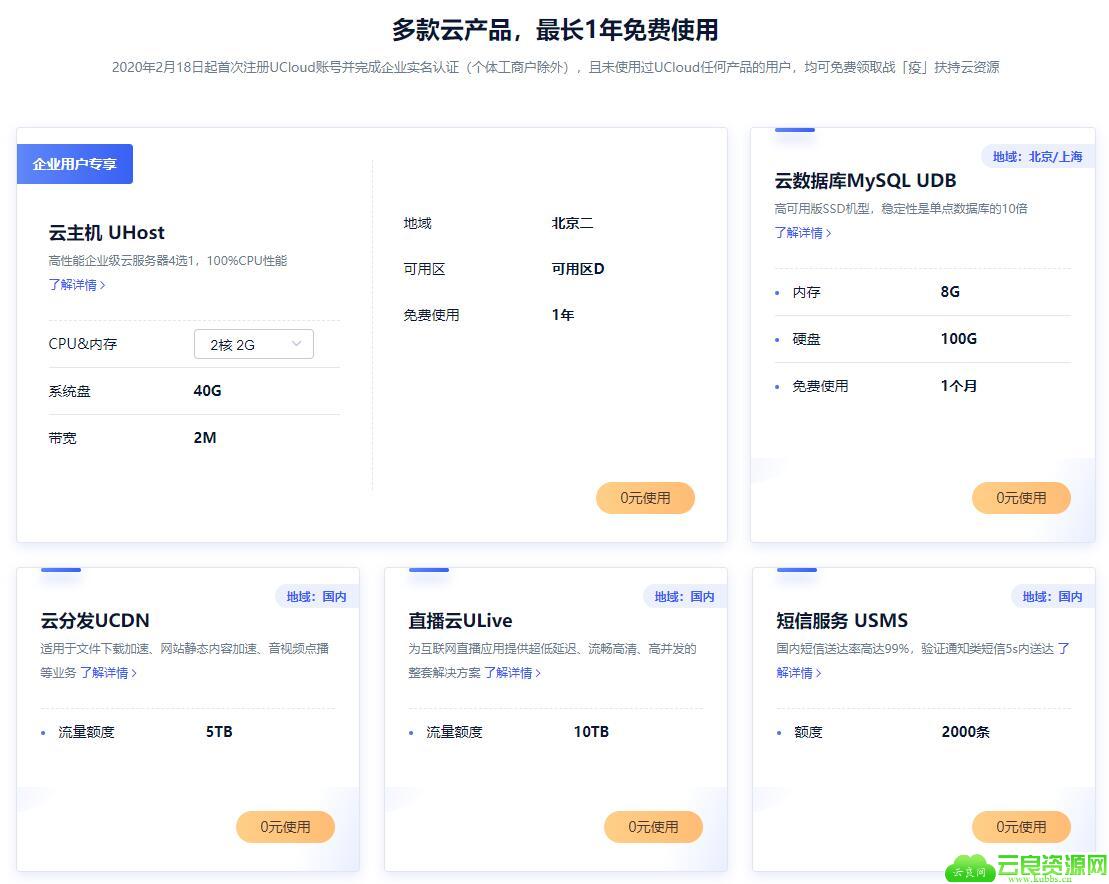Click the 企业用户专享 badge
The height and width of the screenshot is (884, 1109).
(75, 164)
